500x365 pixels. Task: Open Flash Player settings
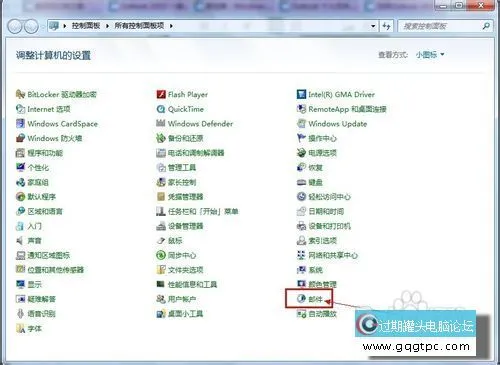coord(182,94)
